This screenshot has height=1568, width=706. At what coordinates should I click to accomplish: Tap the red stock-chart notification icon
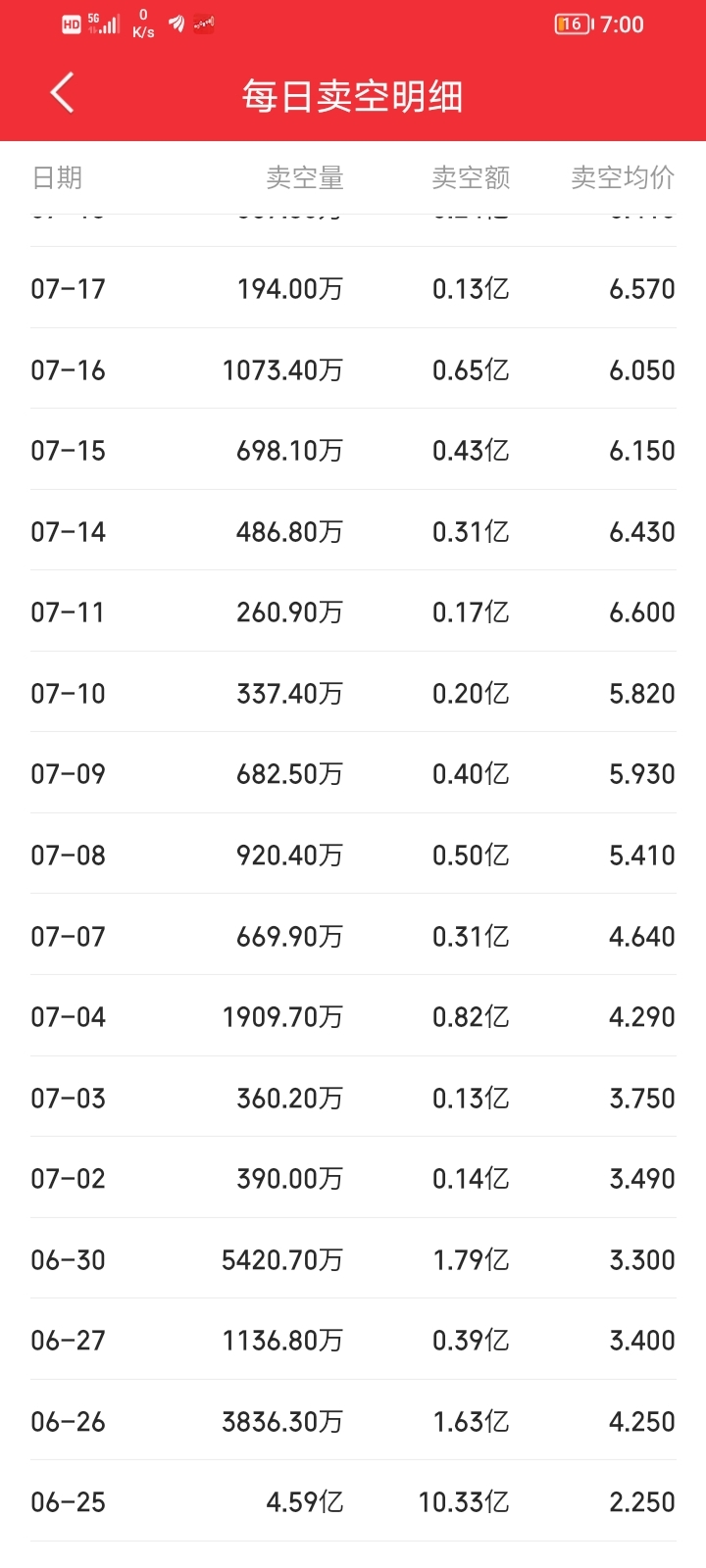click(204, 24)
